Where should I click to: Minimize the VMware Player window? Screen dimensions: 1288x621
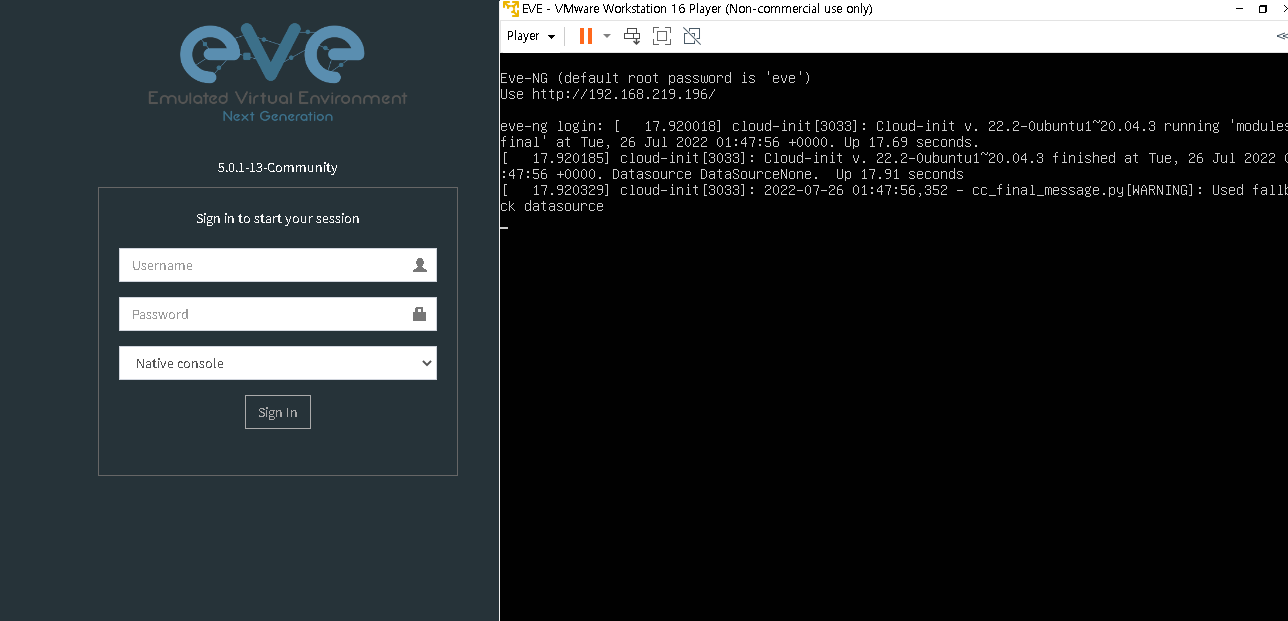[x=1238, y=9]
